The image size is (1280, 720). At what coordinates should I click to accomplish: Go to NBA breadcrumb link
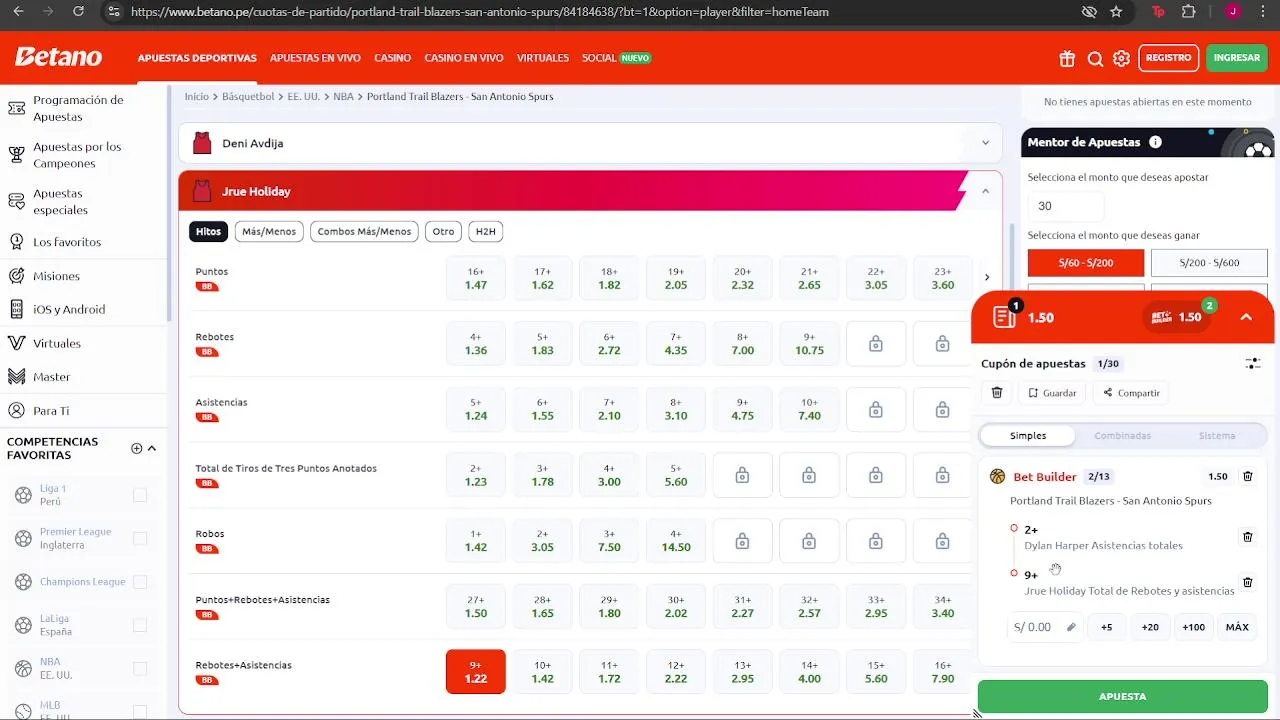[x=343, y=97]
